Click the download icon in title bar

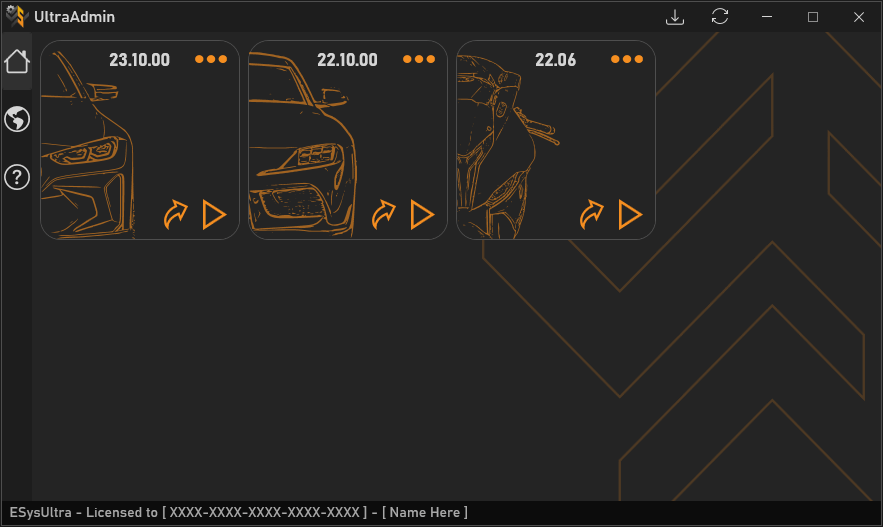point(675,17)
